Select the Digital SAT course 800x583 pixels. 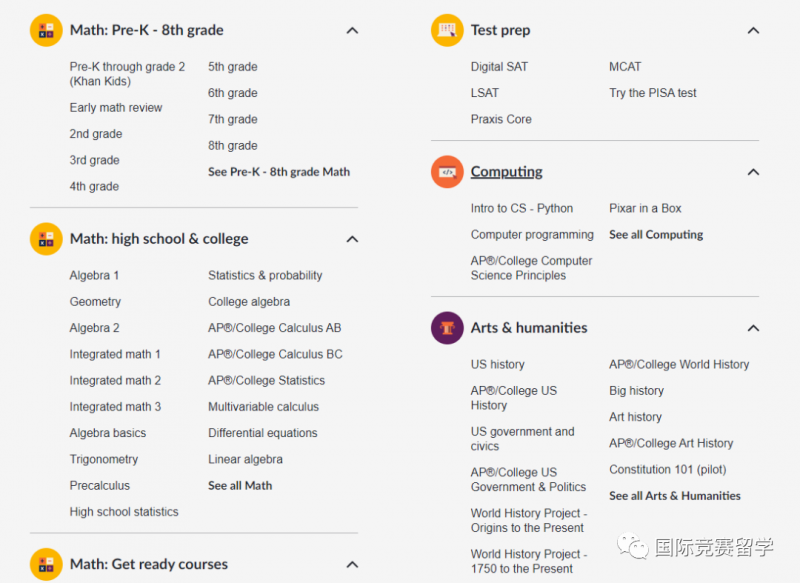click(499, 67)
